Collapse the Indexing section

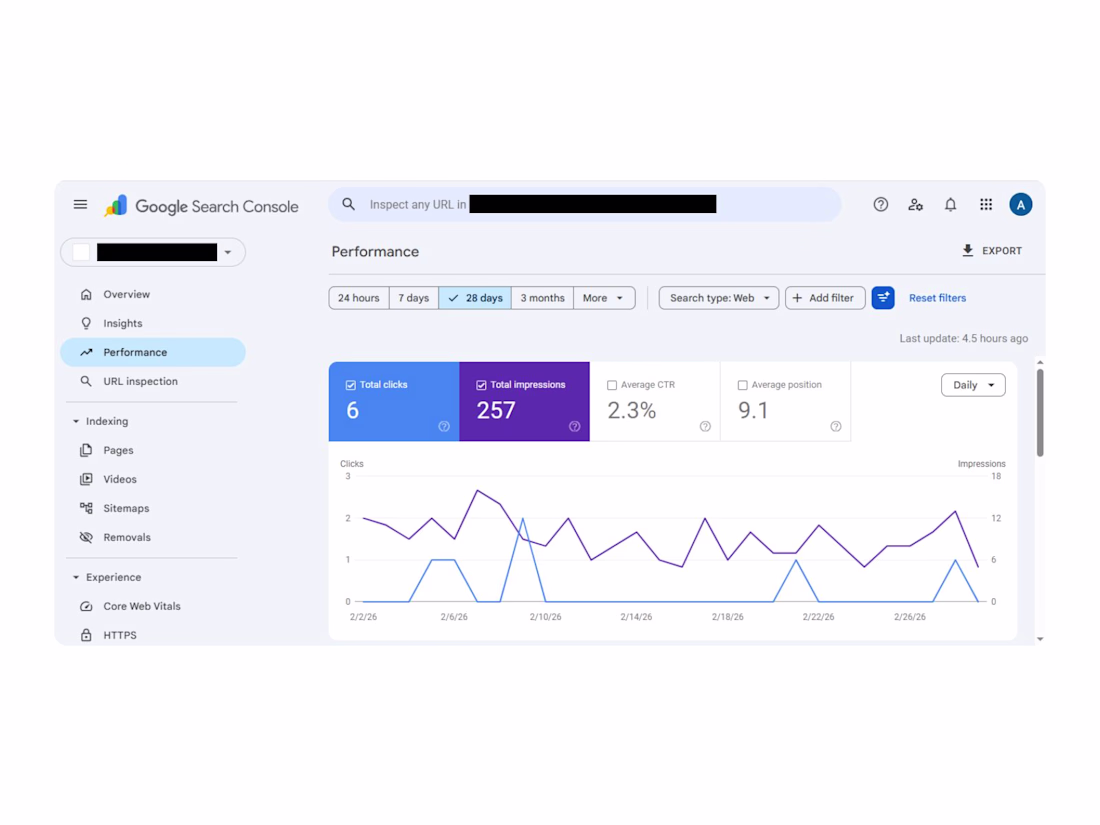tap(76, 421)
